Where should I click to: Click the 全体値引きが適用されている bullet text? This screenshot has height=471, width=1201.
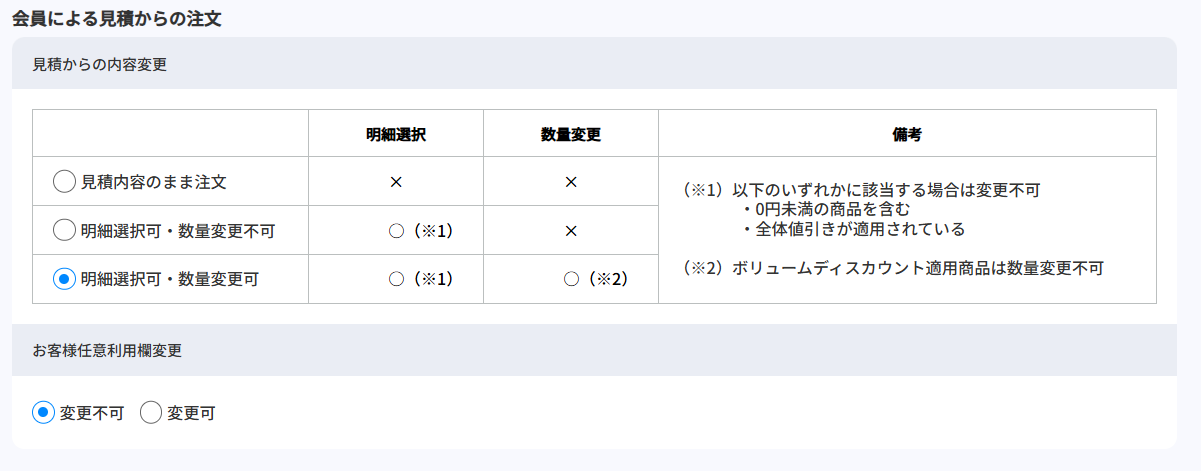coord(854,229)
